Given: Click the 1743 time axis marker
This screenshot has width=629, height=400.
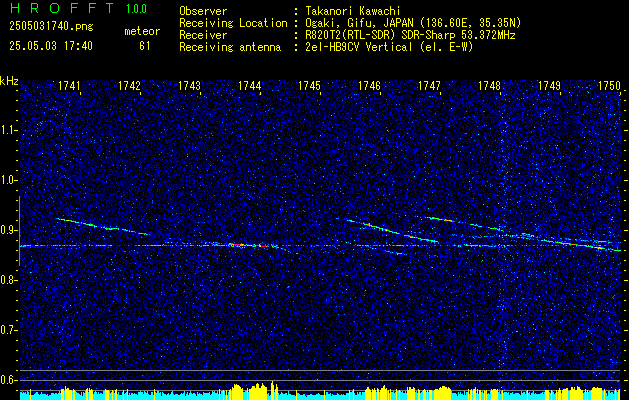Looking at the screenshot, I should click(189, 86).
